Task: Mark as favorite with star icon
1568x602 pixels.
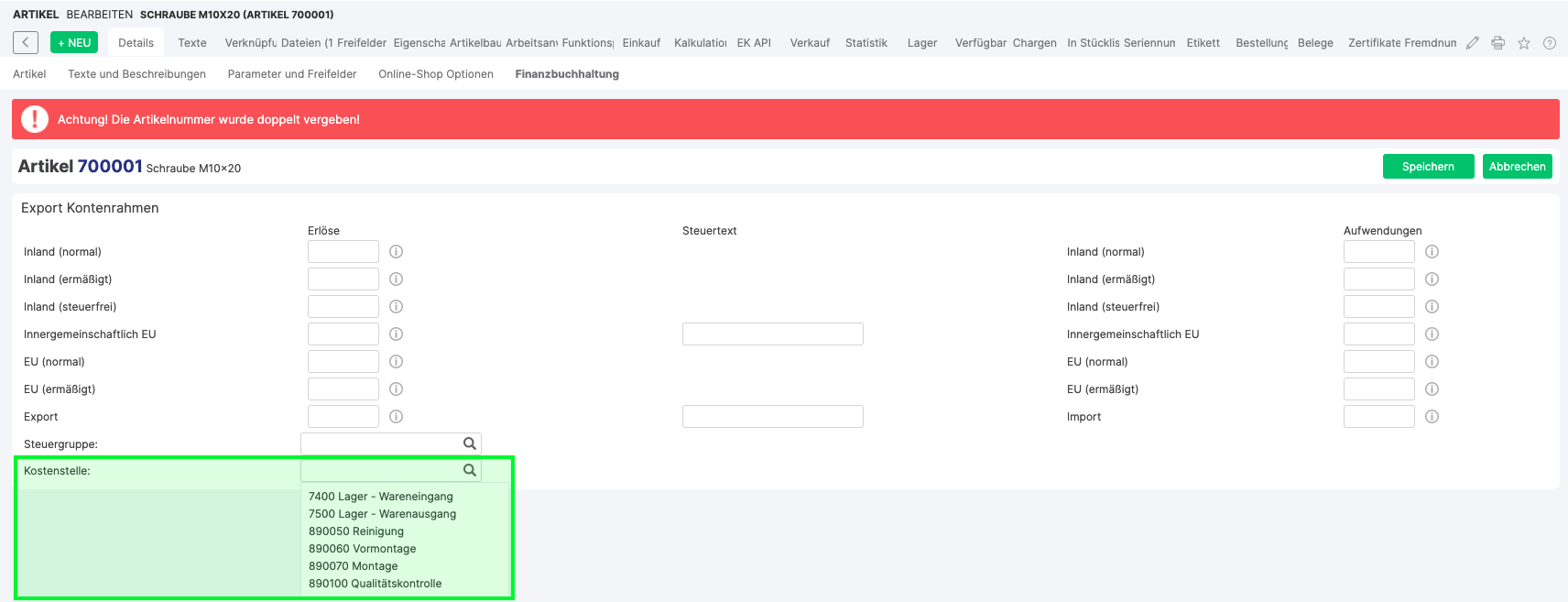Action: [1523, 43]
